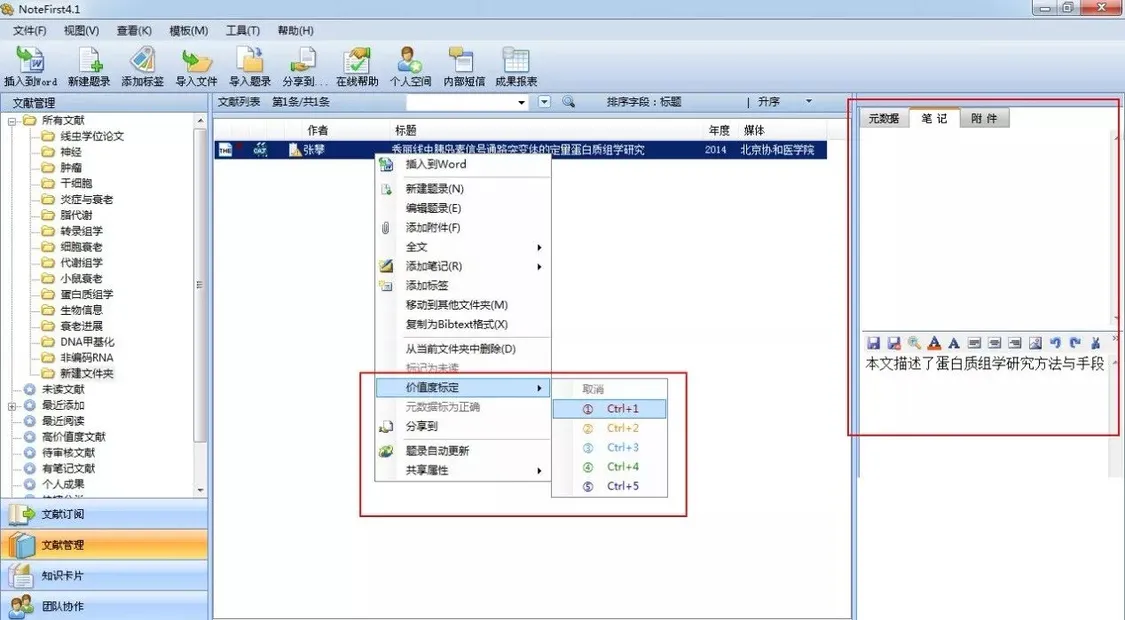Open Personal Space (个人空间) from the toolbar
Image resolution: width=1125 pixels, height=620 pixels.
[x=410, y=67]
